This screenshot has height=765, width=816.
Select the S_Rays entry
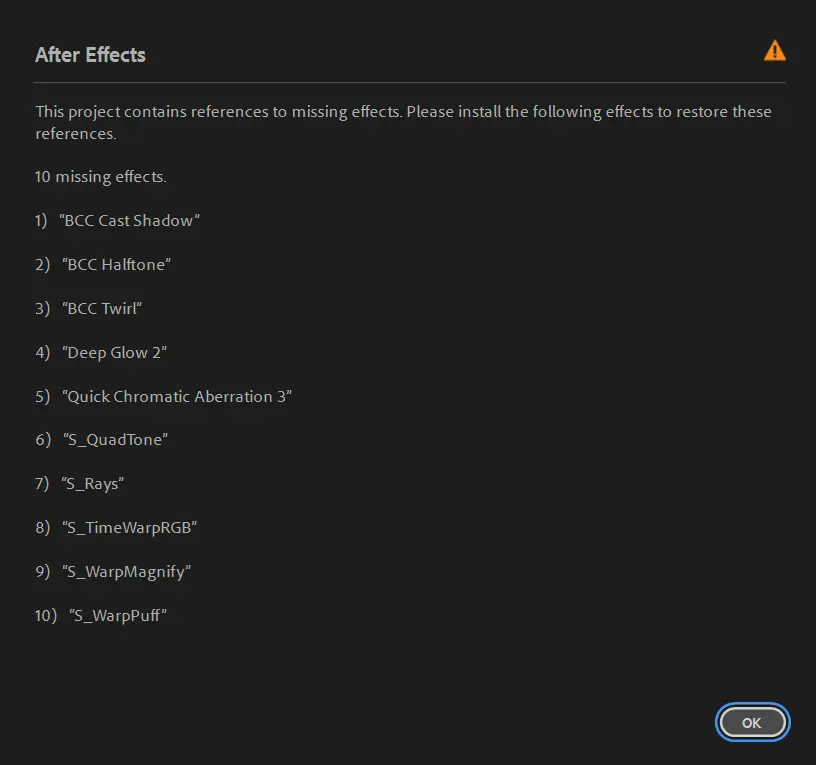[x=92, y=484]
